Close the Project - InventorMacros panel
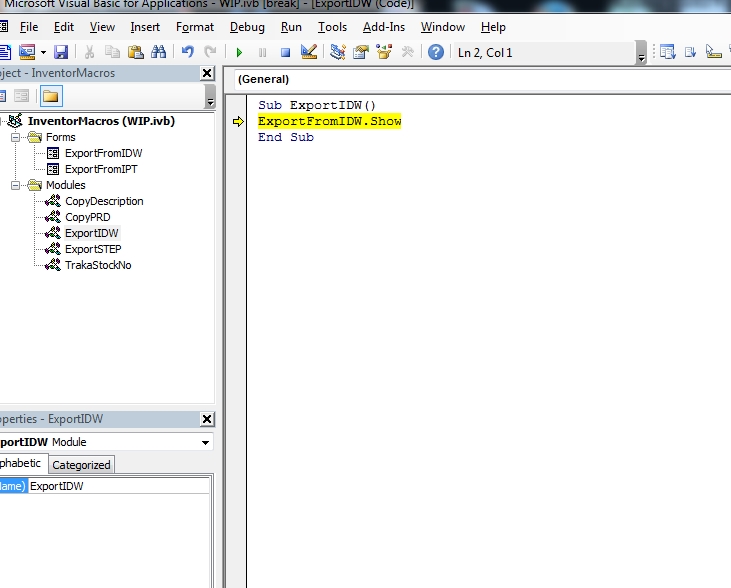Image resolution: width=731 pixels, height=588 pixels. (x=207, y=73)
